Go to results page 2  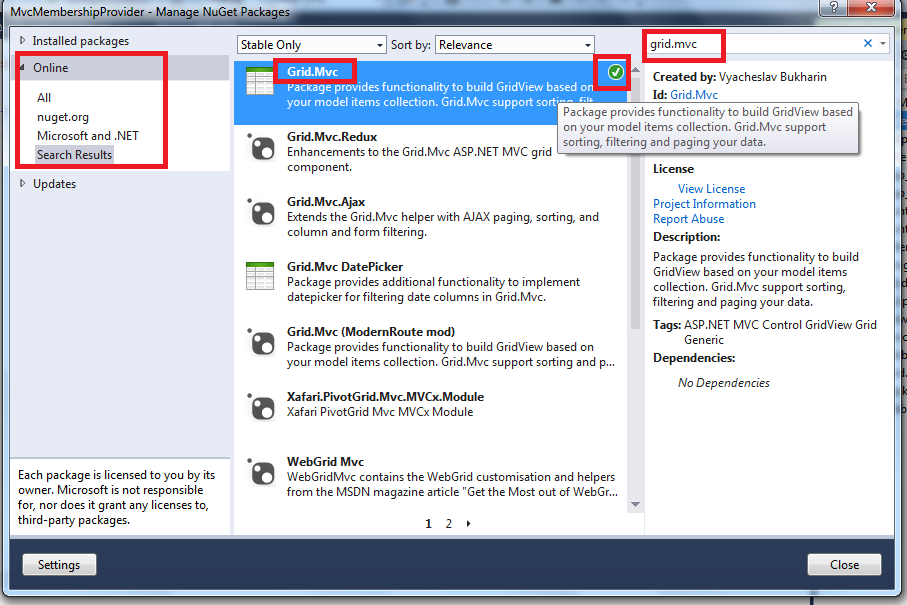448,523
